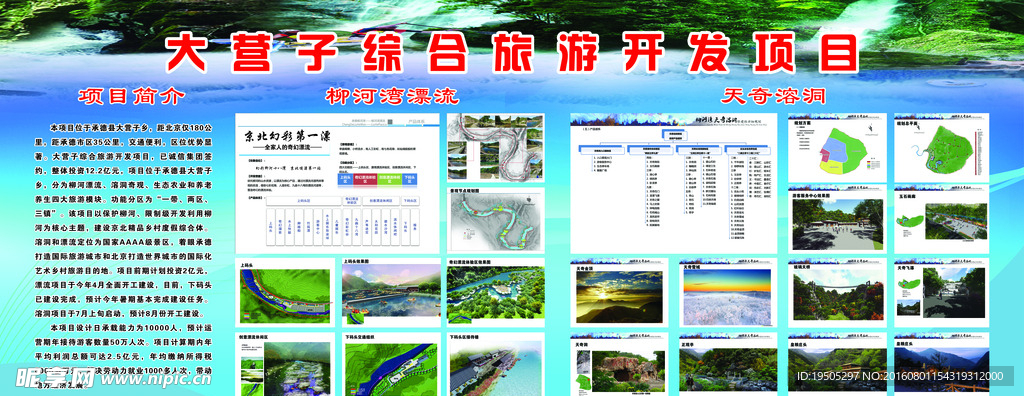The width and height of the screenshot is (1024, 396).
Task: Open the 天奇雪域 snow photo
Action: pos(728,292)
